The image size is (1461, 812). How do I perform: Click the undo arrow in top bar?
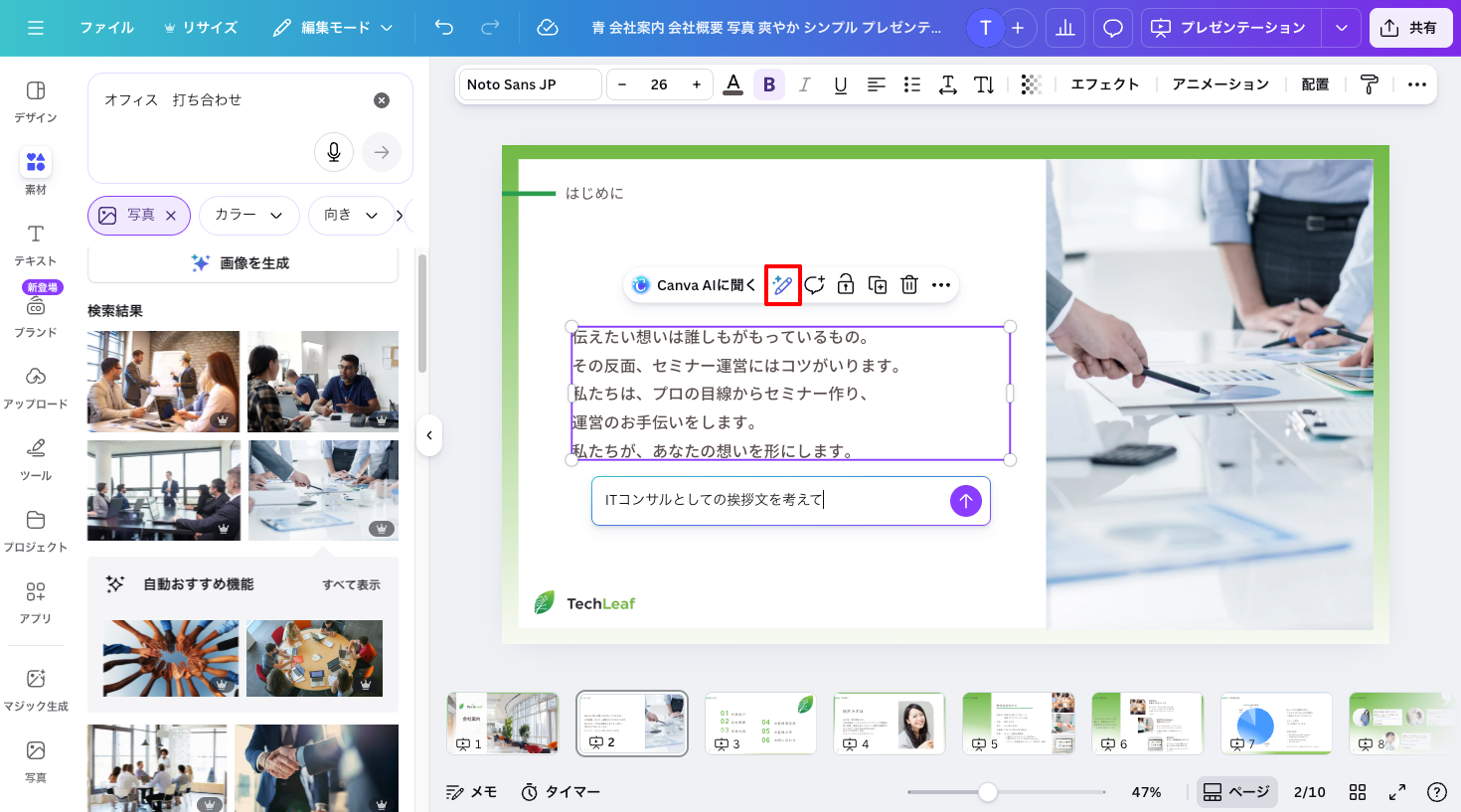[x=444, y=28]
